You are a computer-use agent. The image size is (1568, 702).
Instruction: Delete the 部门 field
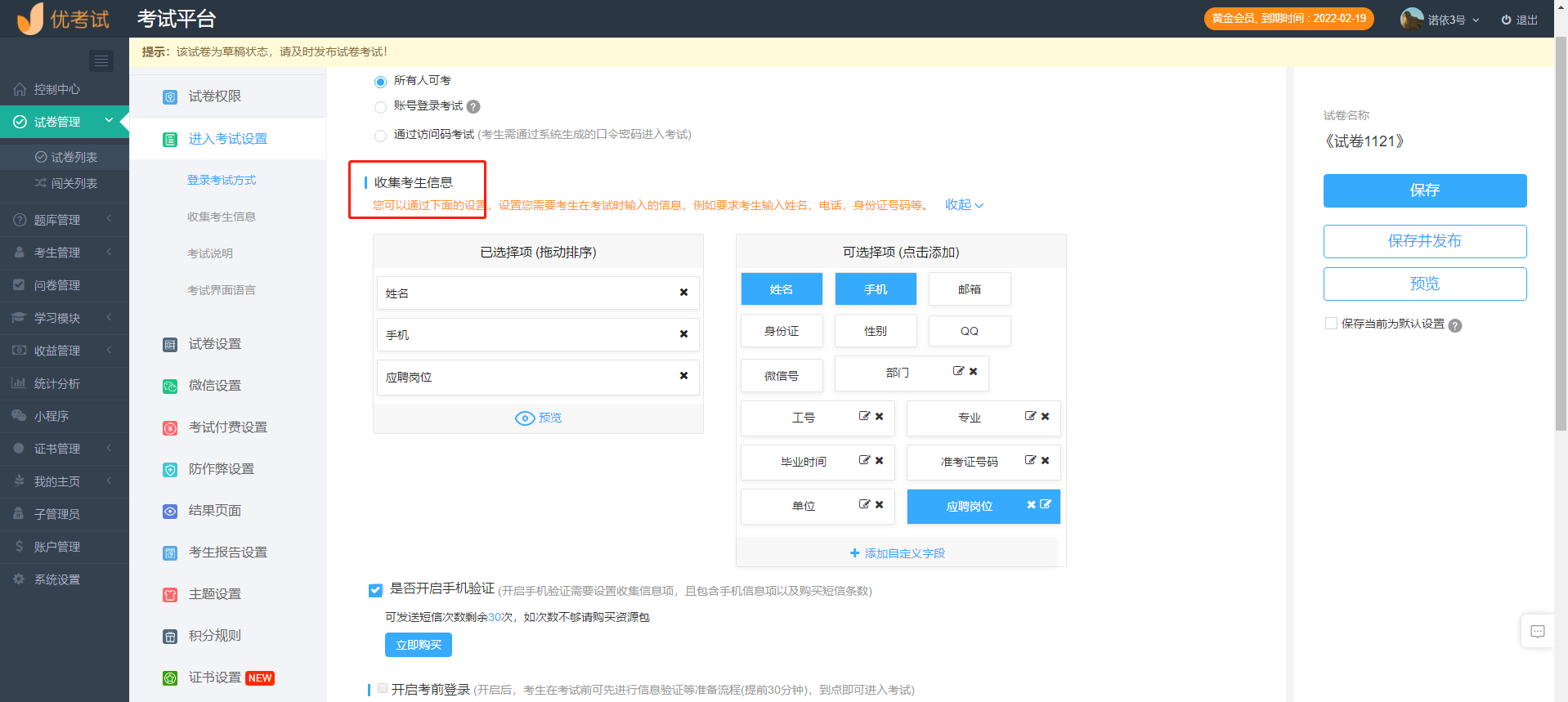pyautogui.click(x=974, y=371)
